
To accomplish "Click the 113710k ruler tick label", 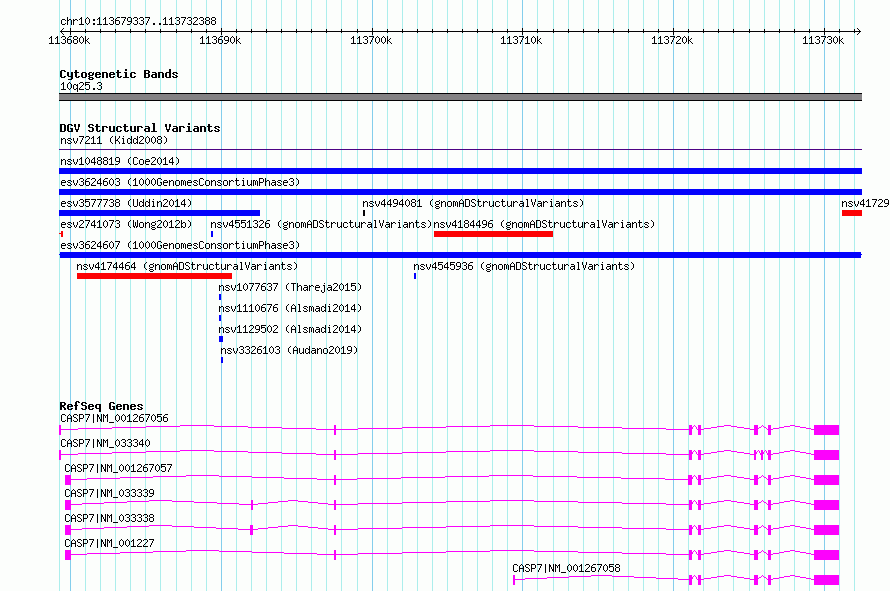I will pyautogui.click(x=521, y=40).
